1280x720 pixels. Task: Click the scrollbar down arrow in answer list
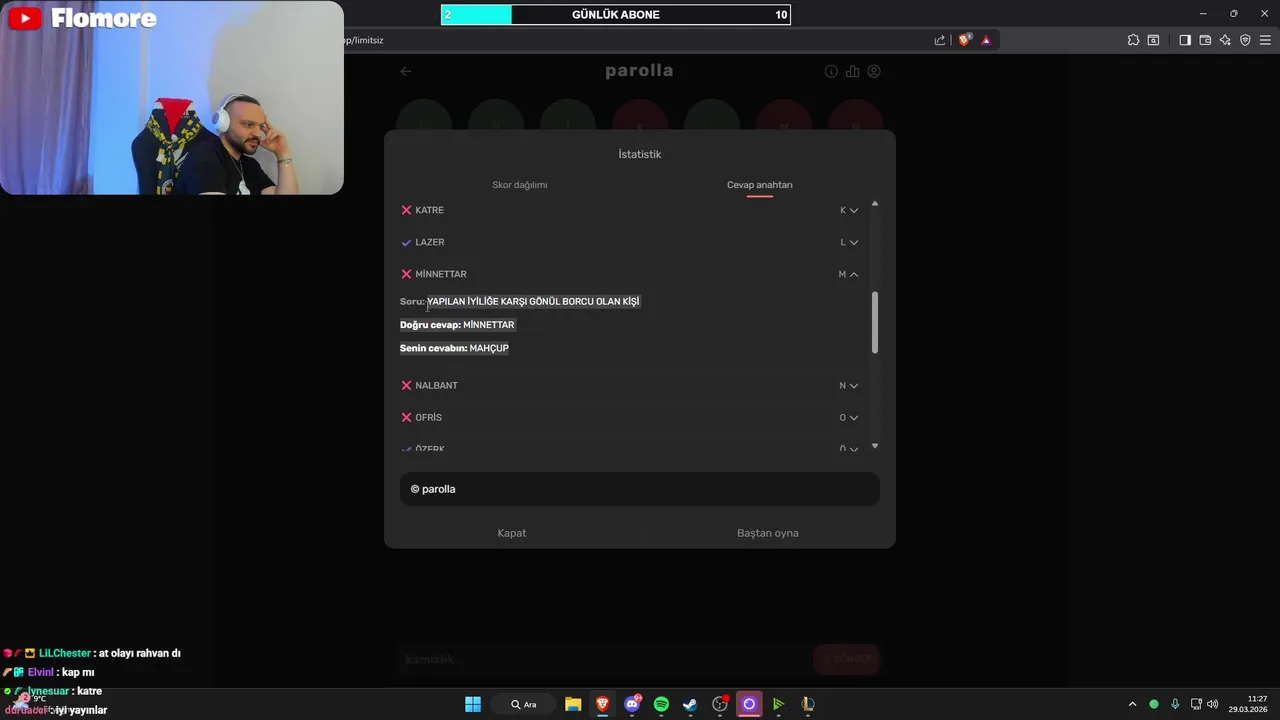pos(875,446)
